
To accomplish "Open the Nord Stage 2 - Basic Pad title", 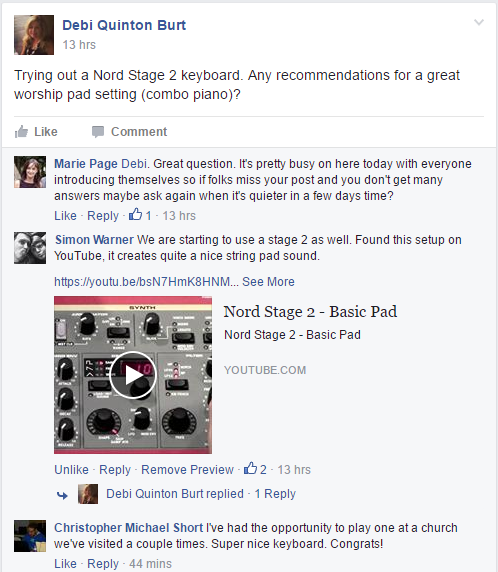I will (x=310, y=312).
